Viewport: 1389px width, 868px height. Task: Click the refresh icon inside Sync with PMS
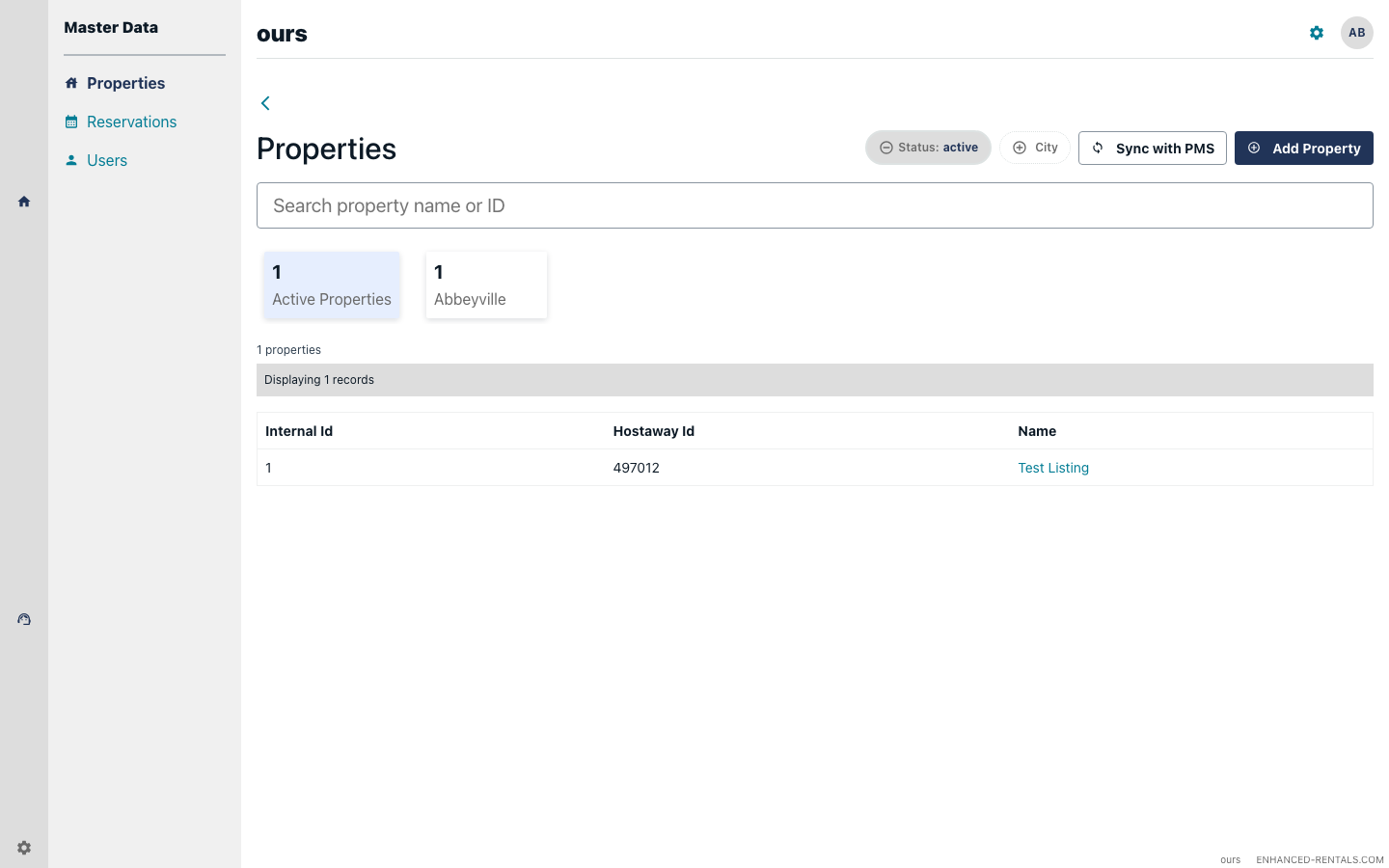point(1098,148)
